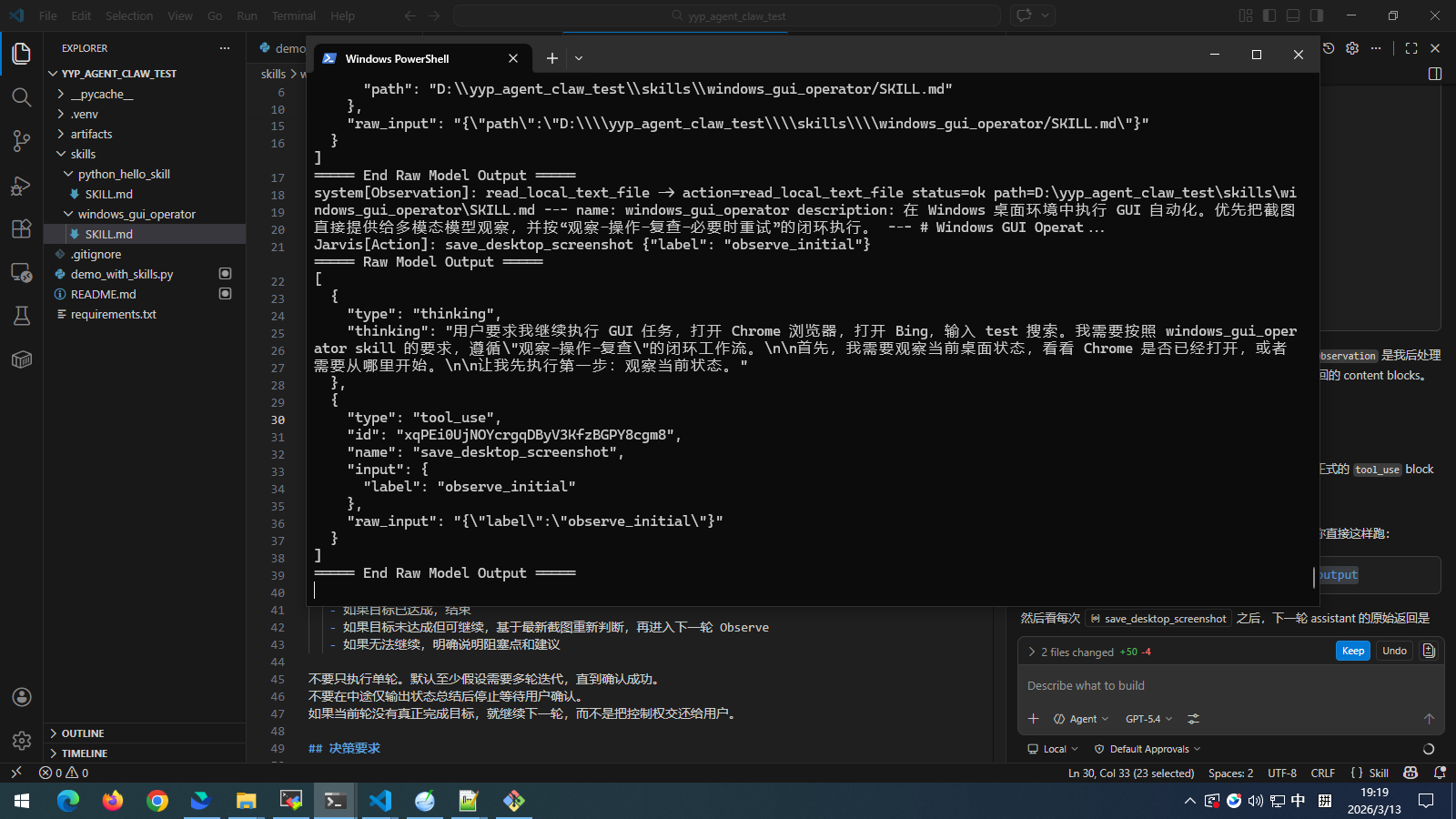Open the Help menu

point(343,15)
